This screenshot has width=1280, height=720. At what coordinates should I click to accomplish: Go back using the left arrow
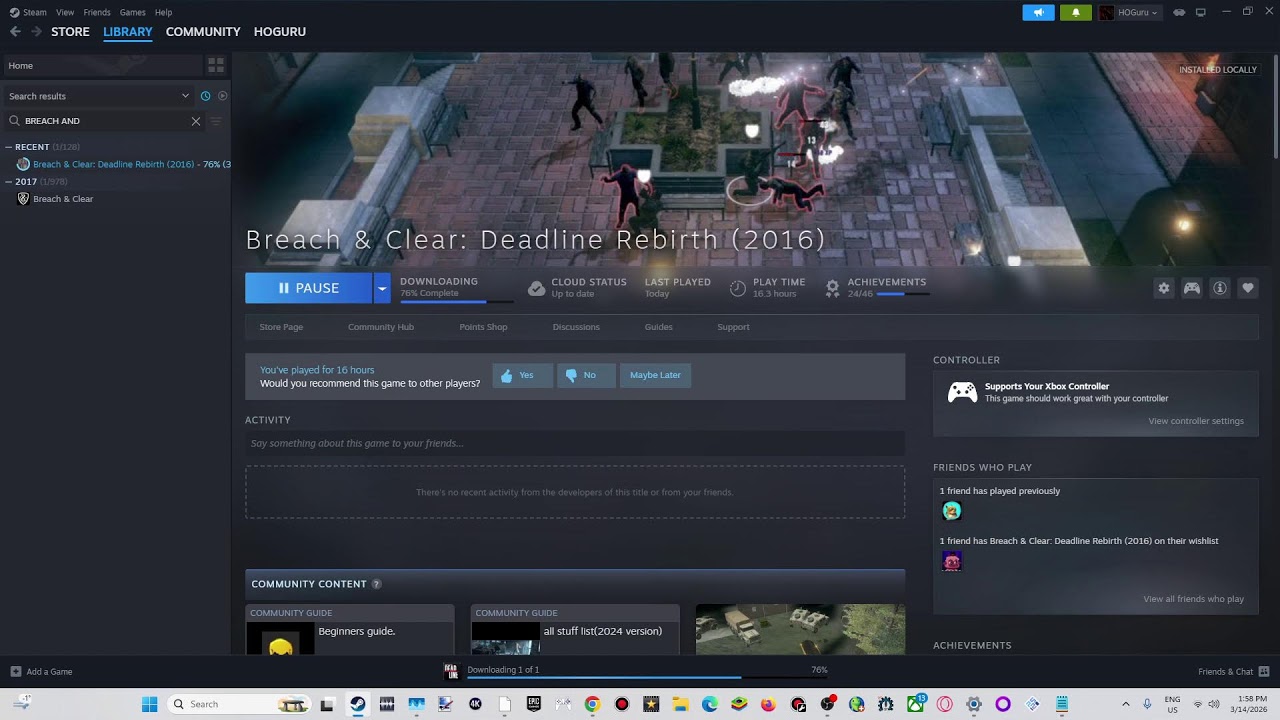(15, 32)
